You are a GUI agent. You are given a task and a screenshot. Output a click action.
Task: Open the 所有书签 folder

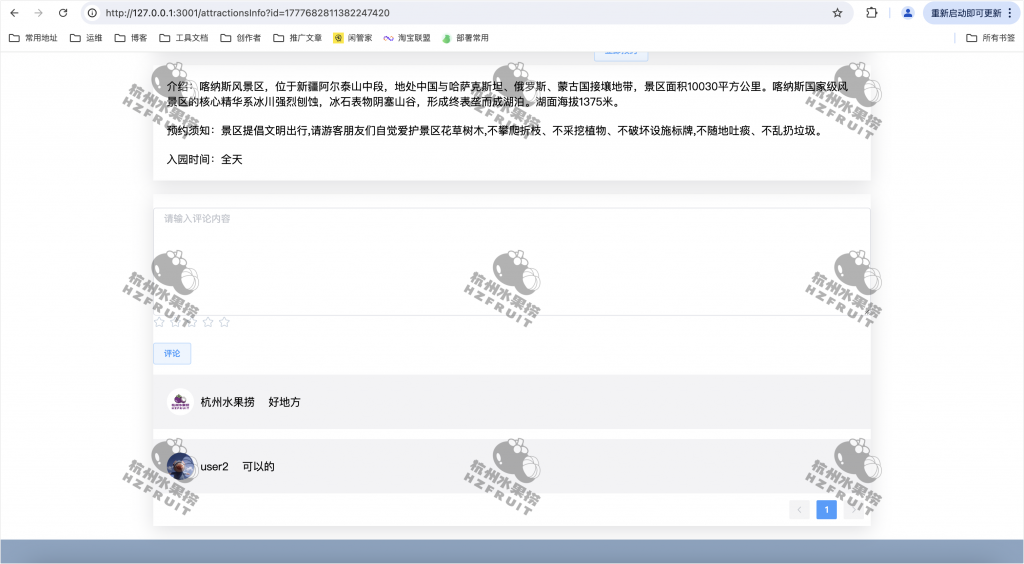[x=991, y=38]
